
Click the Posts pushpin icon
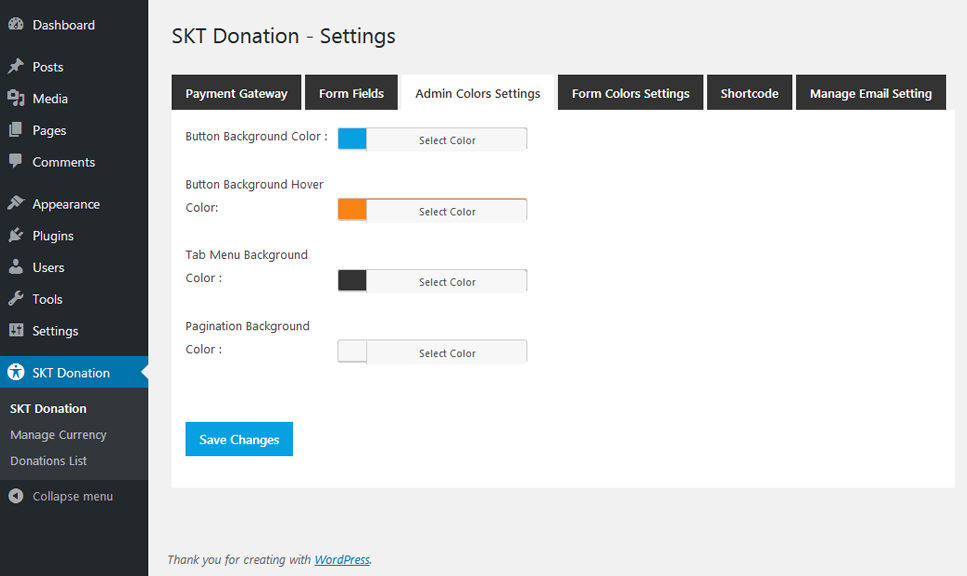click(x=16, y=67)
